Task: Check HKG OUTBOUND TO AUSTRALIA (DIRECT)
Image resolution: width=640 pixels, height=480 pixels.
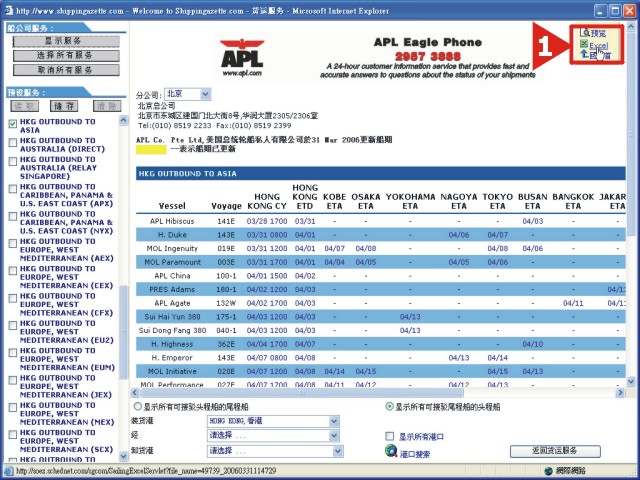Action: coord(13,142)
